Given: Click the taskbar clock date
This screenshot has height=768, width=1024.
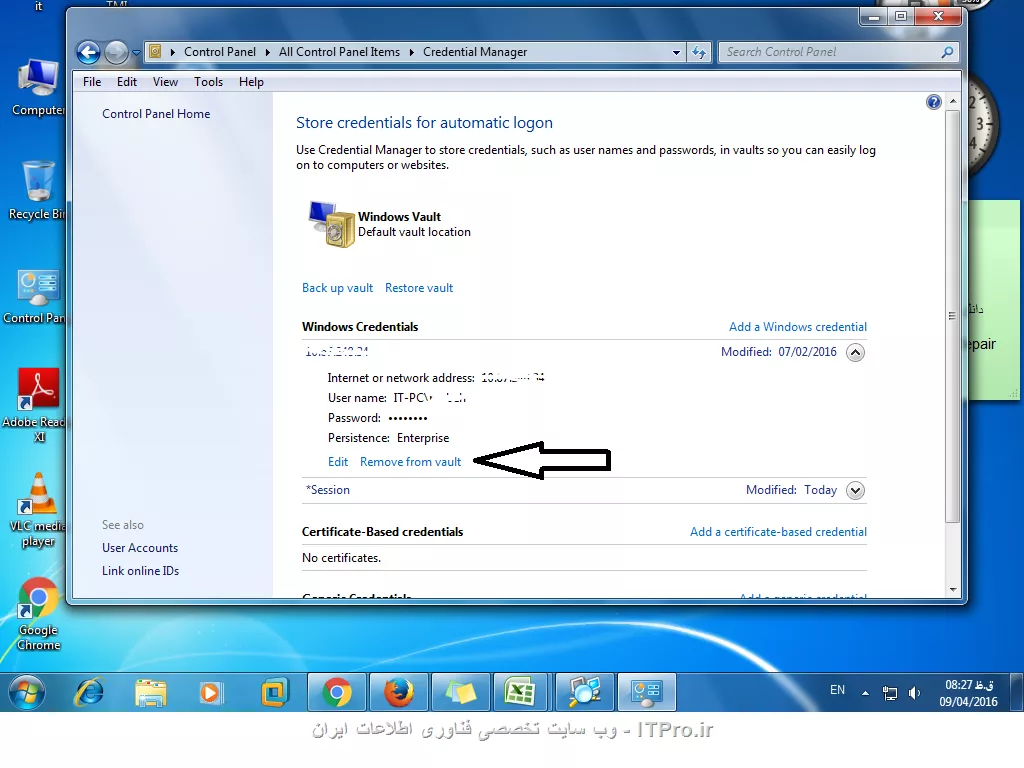Looking at the screenshot, I should pos(968,702).
